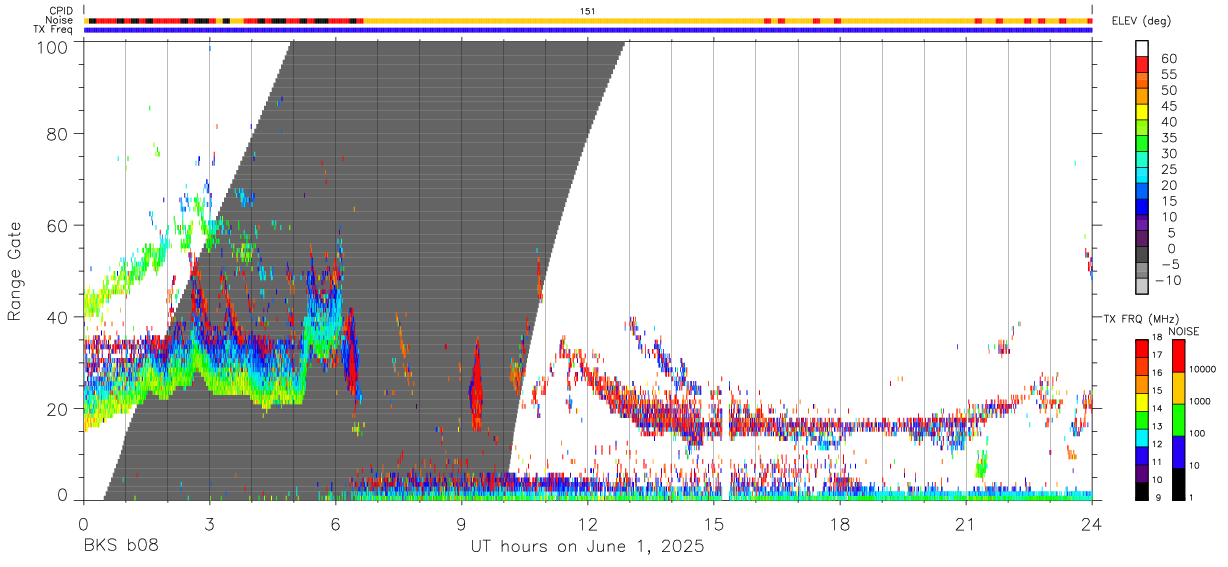
Task: Click elevation colorbar tick label -10
Action: 1169,280
